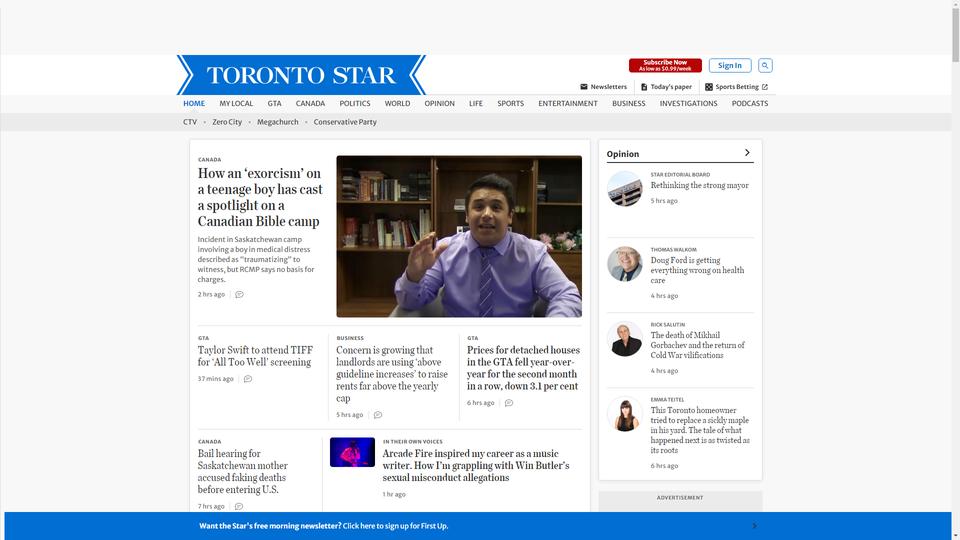
Task: Open 'Rethinking the strong mayor' editorial
Action: tap(699, 185)
